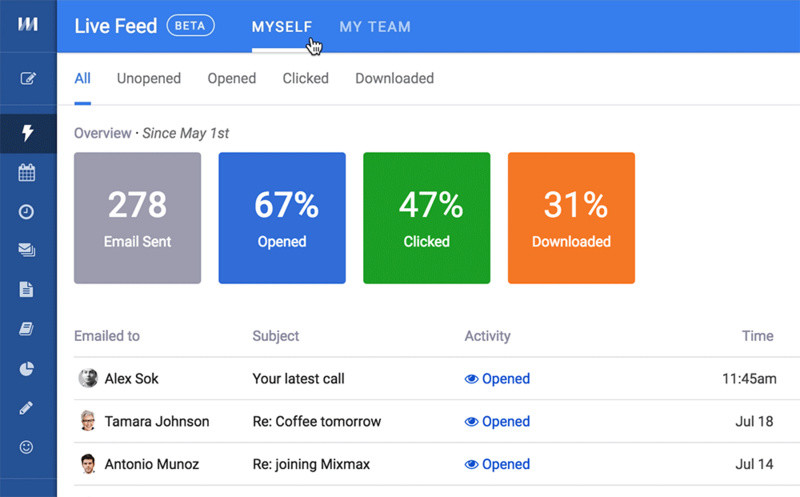Viewport: 800px width, 497px height.
Task: Open Alex Sok's Opened activity link
Action: click(x=497, y=379)
